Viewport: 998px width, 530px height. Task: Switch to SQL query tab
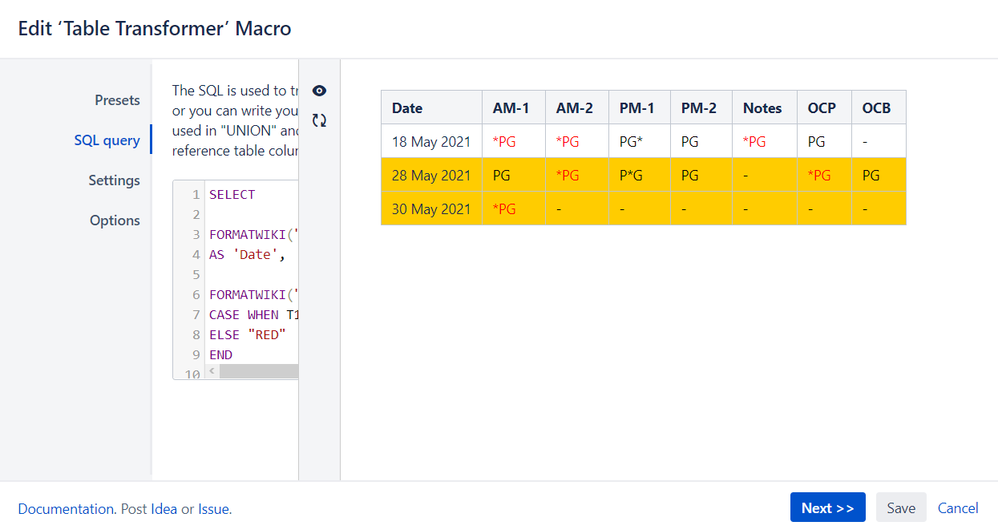(107, 140)
